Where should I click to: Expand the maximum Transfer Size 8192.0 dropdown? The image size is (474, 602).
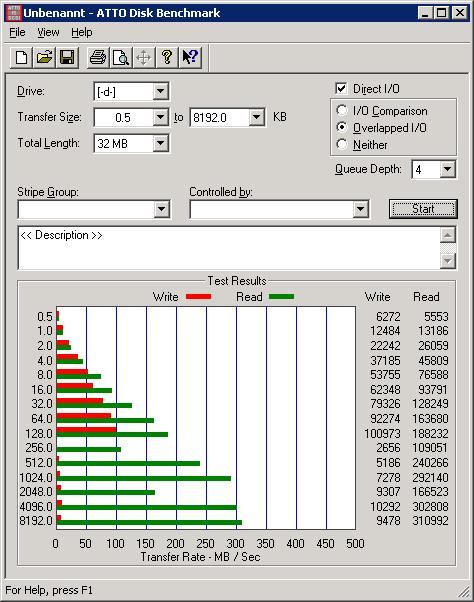point(256,117)
